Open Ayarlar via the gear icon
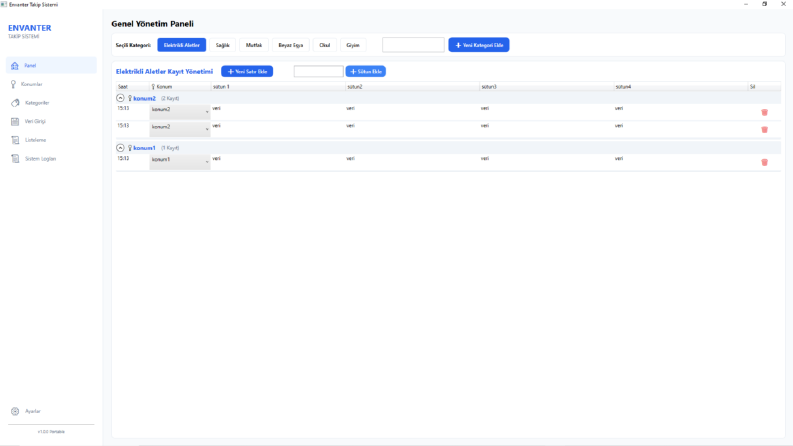 [15, 411]
